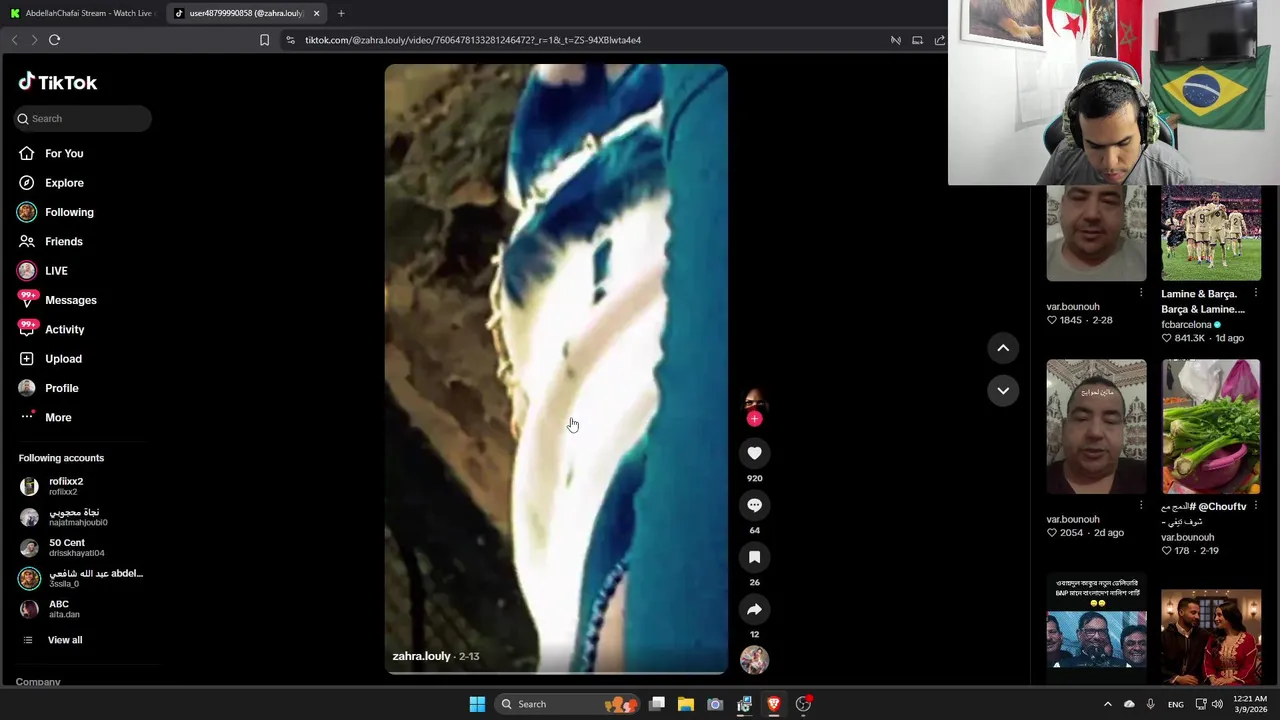Open Task View on the taskbar
The image size is (1280, 720).
pos(657,704)
